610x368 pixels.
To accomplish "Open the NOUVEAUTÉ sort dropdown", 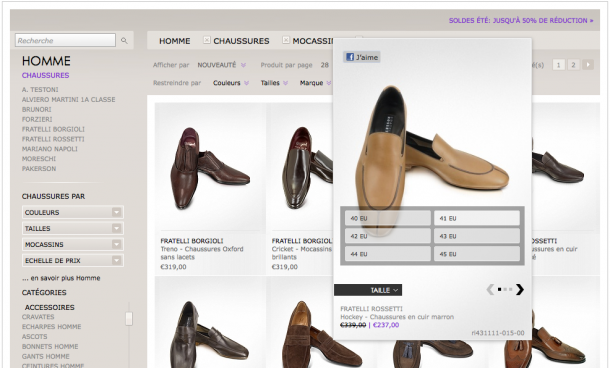I will (x=222, y=65).
